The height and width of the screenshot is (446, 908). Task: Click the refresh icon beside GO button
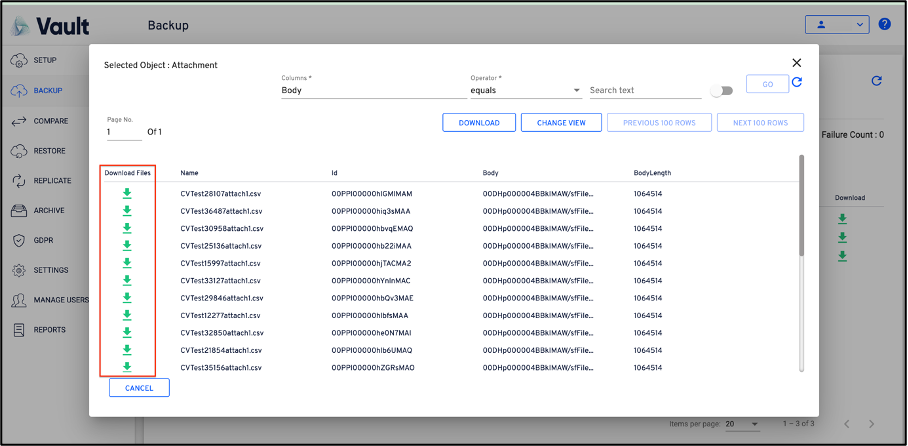click(797, 83)
